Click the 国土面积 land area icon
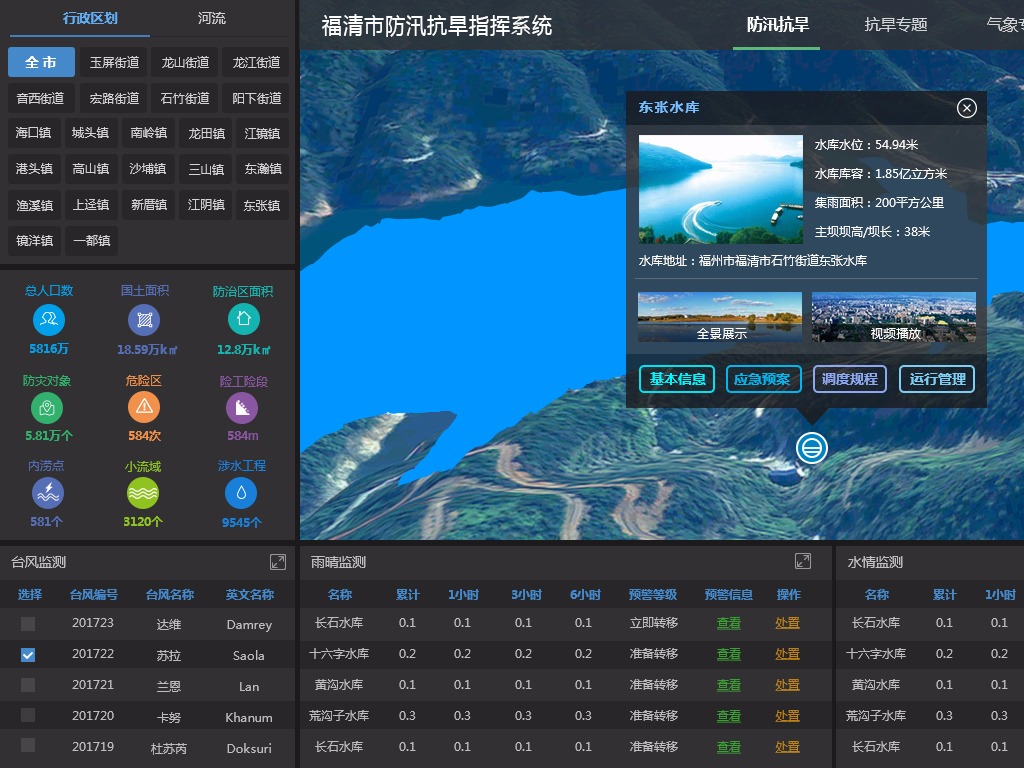 [x=145, y=320]
